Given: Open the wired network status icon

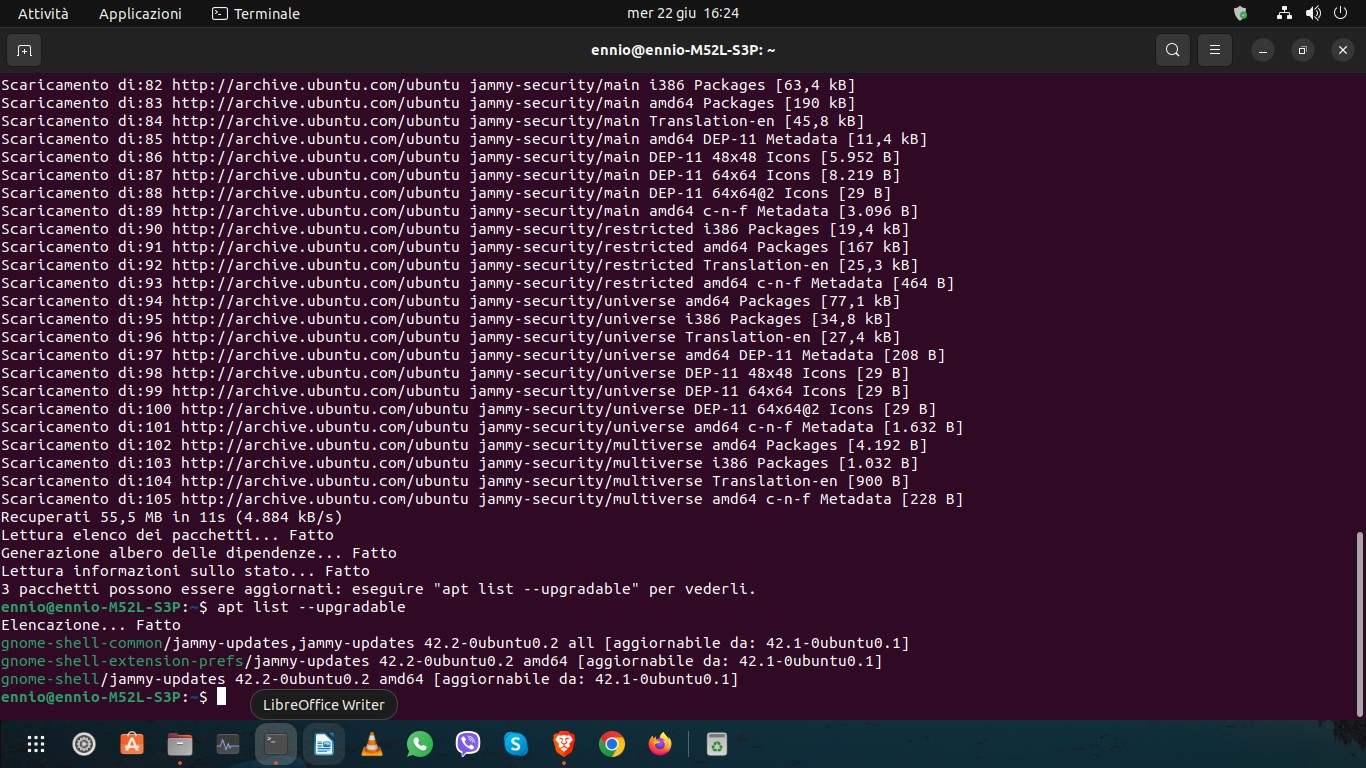Looking at the screenshot, I should pyautogui.click(x=1285, y=13).
